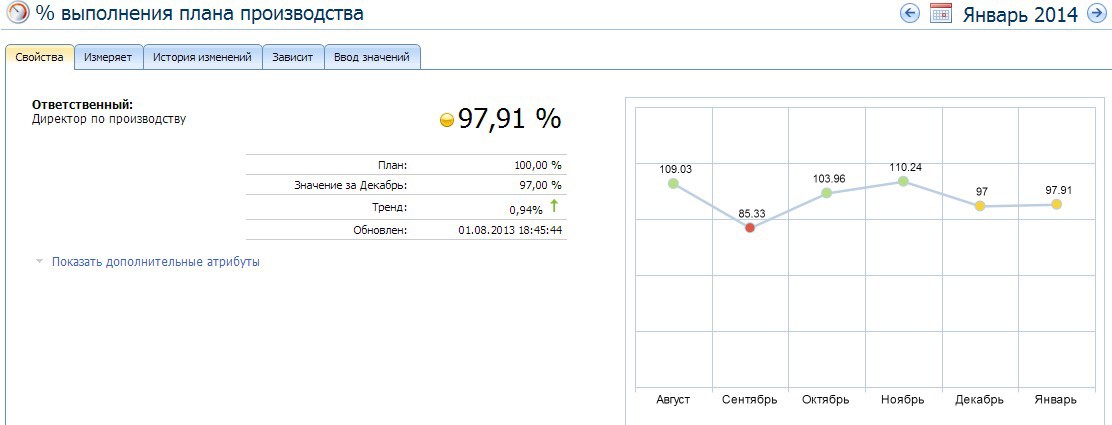Click the Январь 2014 period label
The image size is (1112, 425).
click(x=1020, y=14)
